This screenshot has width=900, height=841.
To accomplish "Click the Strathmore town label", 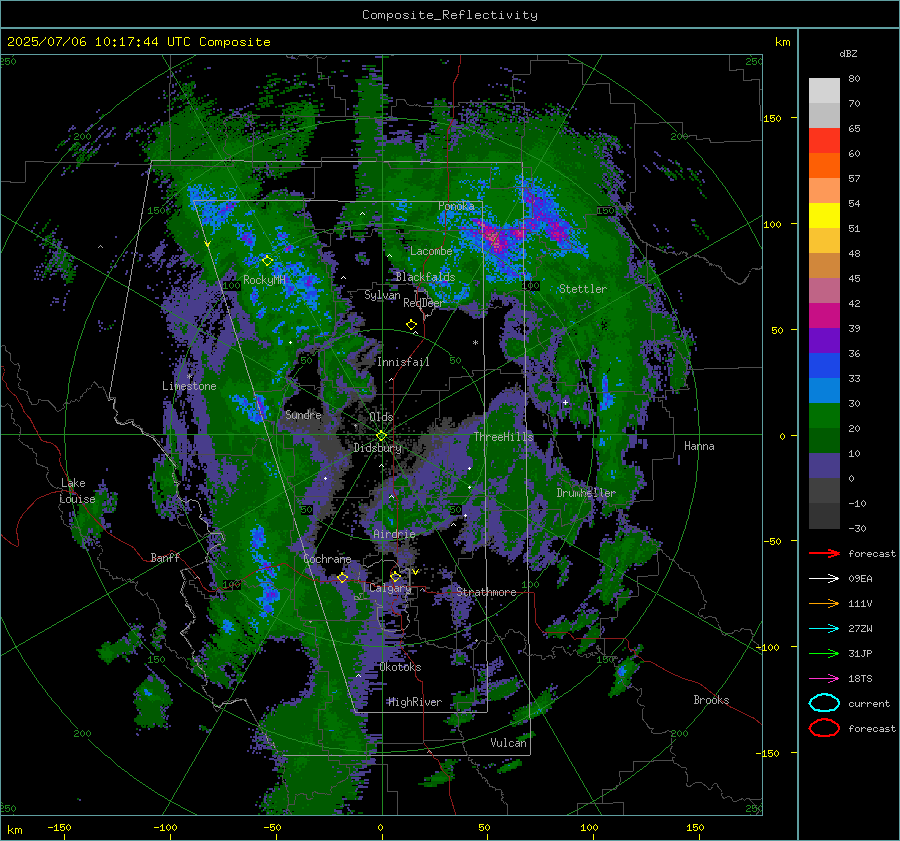I will click(x=486, y=592).
